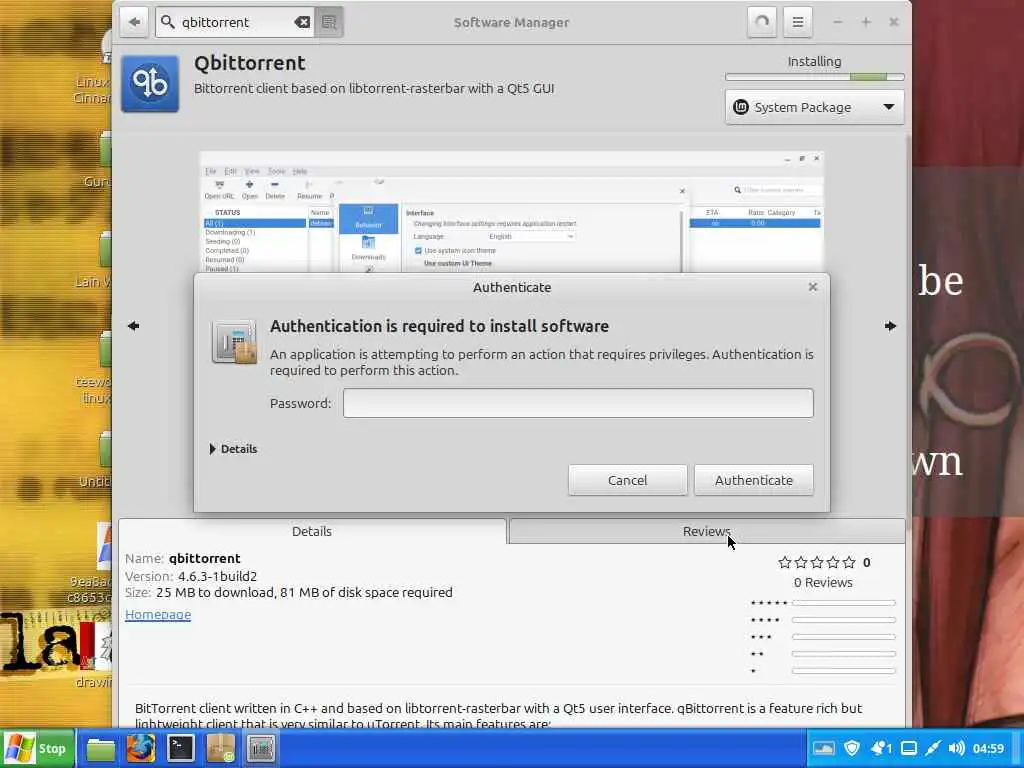
Task: Open the System Package dropdown
Action: coord(814,107)
